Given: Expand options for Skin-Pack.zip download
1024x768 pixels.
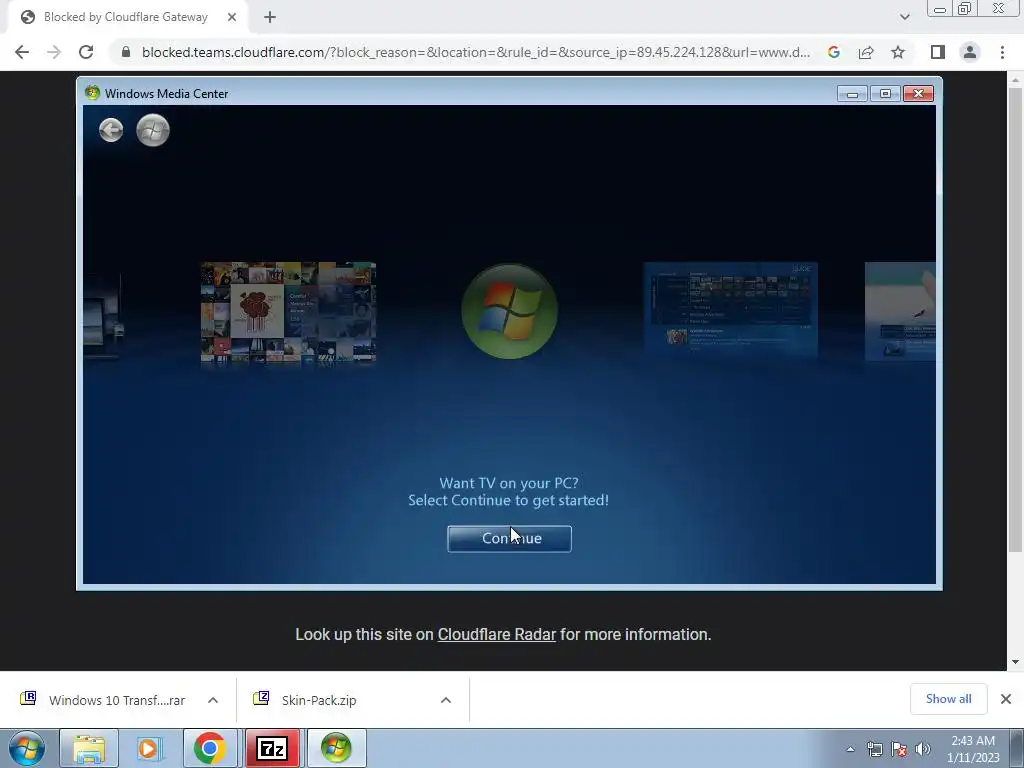Looking at the screenshot, I should [x=446, y=700].
